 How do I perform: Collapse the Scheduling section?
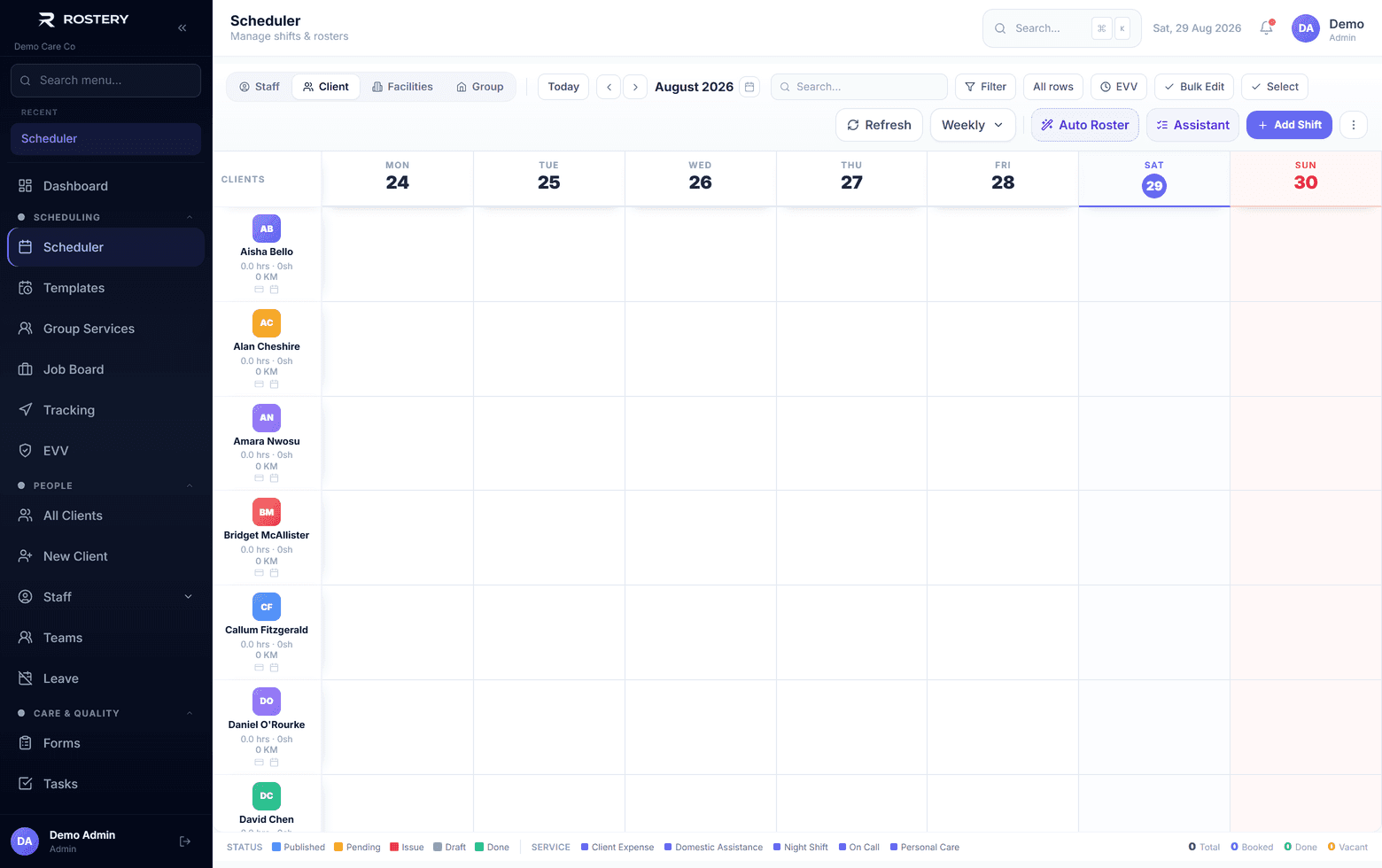pos(189,217)
